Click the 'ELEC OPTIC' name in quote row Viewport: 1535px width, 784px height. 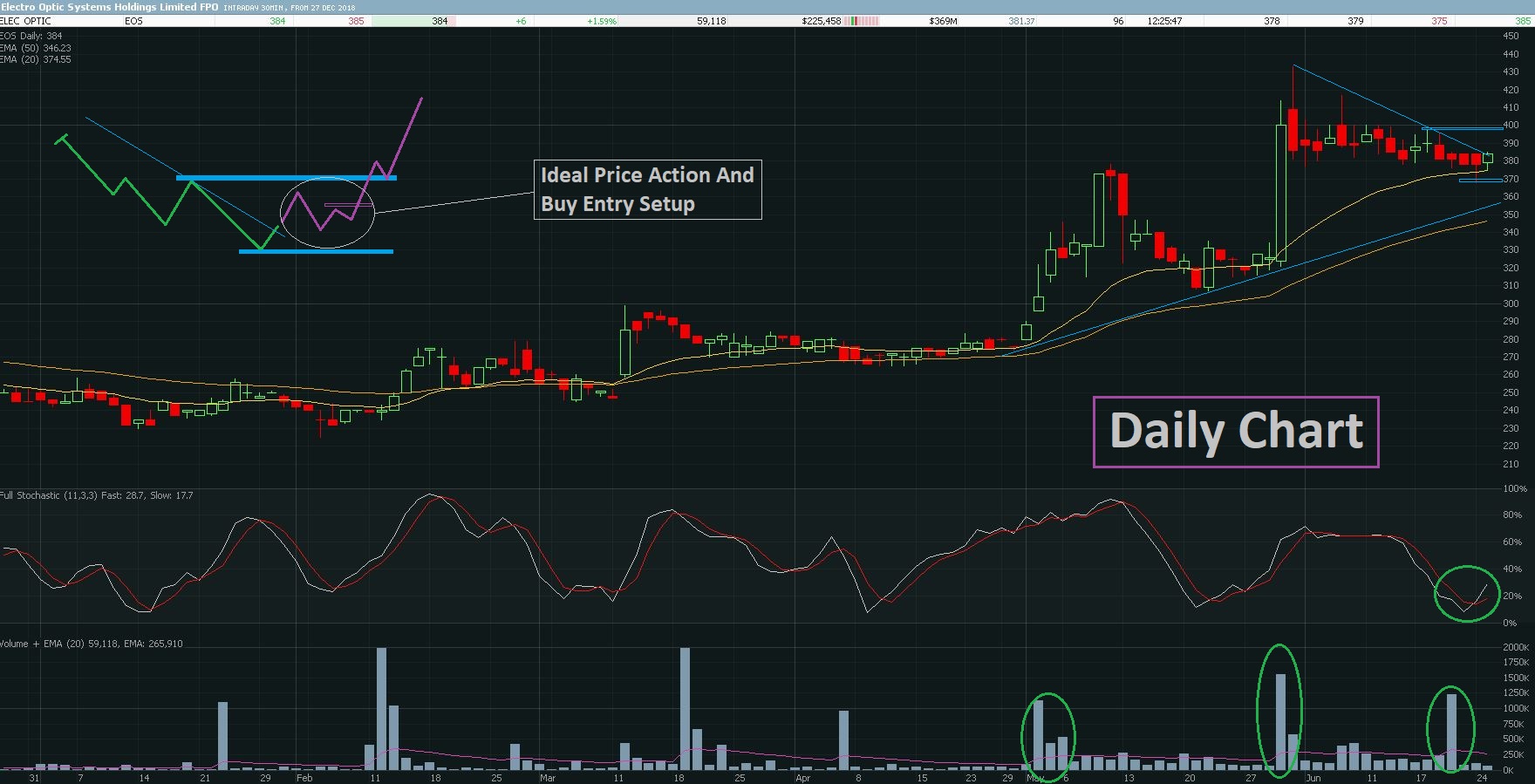[26, 21]
